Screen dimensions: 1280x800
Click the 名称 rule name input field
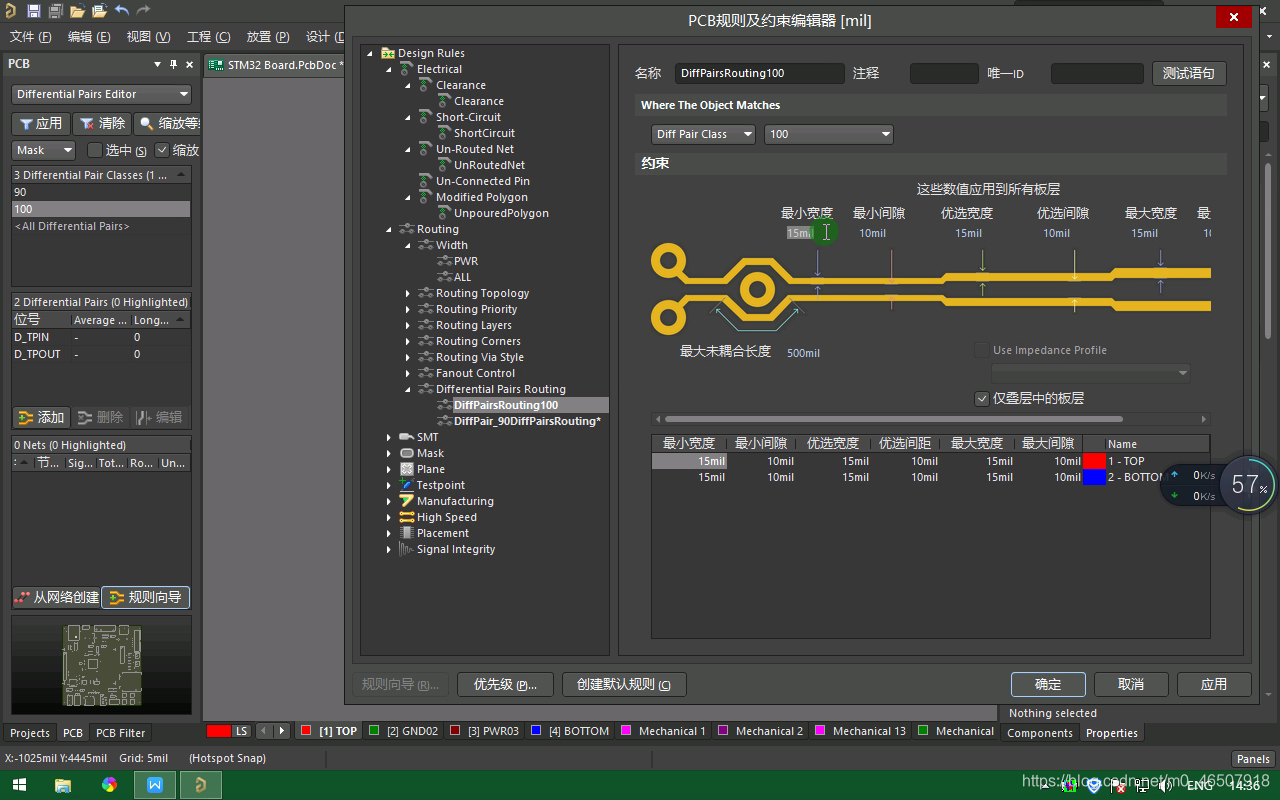coord(760,73)
